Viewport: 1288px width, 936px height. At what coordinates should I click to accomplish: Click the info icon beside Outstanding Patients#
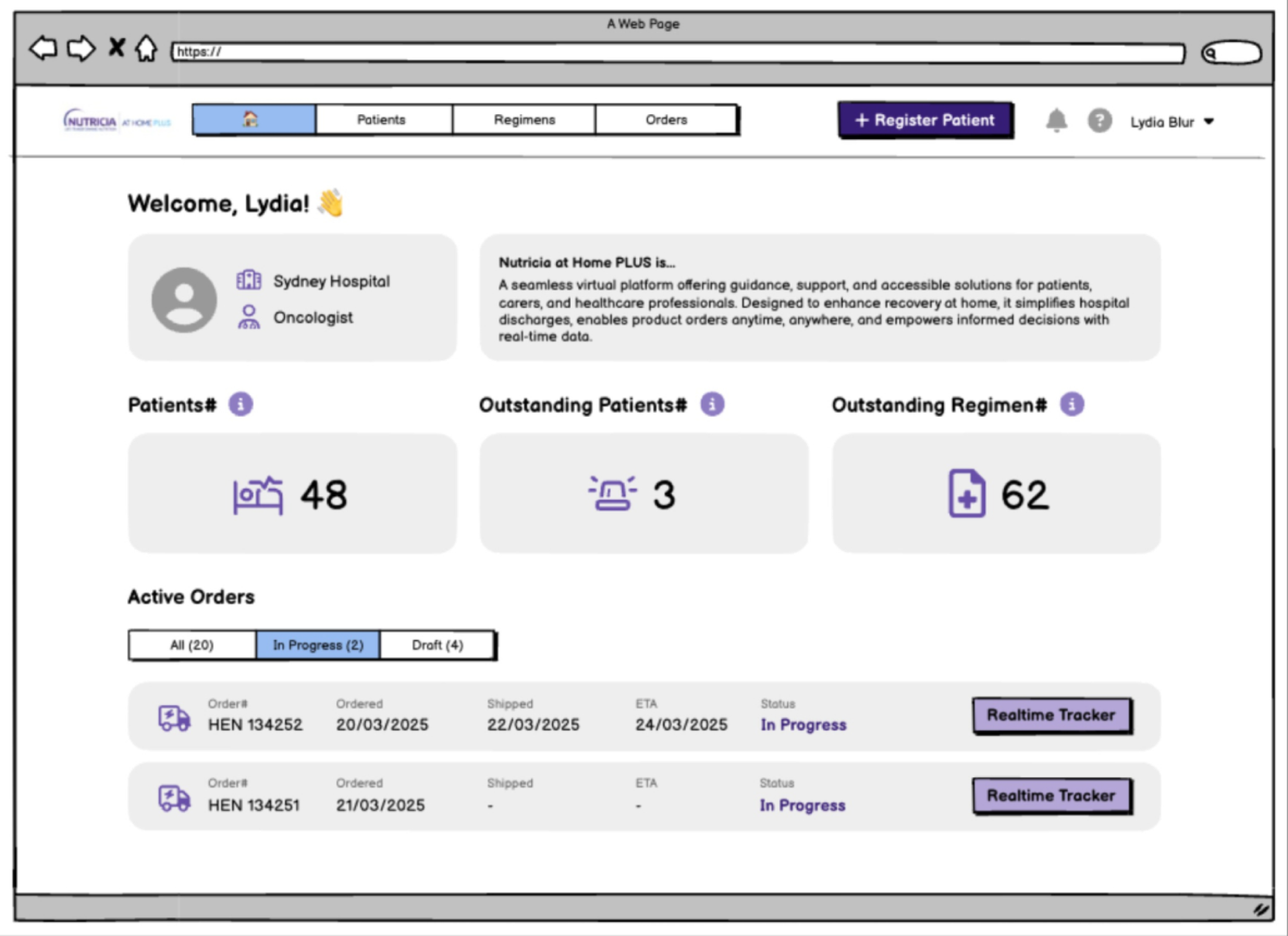click(x=712, y=403)
